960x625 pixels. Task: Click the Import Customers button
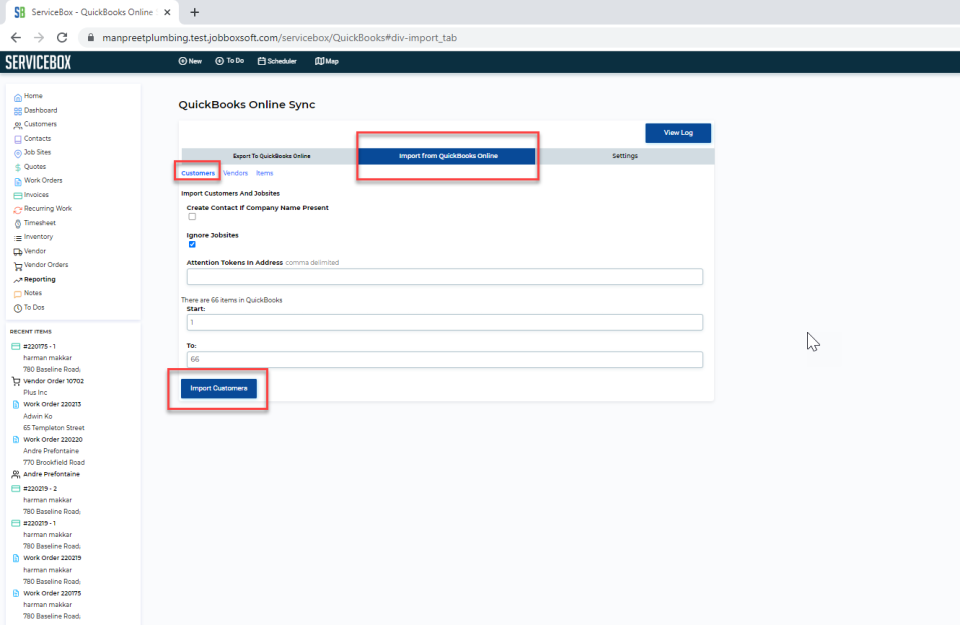point(219,389)
